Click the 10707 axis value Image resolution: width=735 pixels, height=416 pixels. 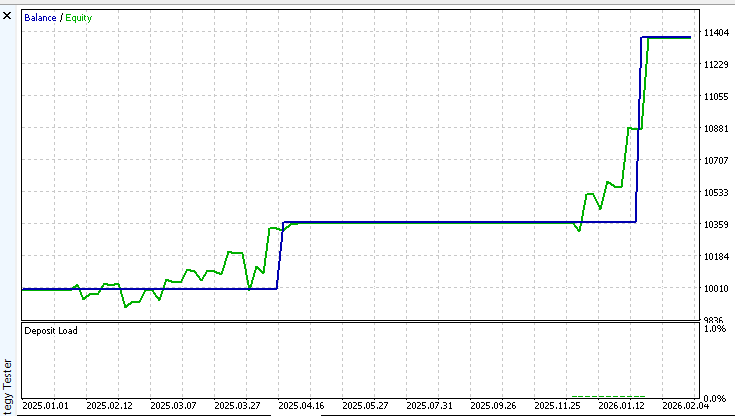click(716, 160)
